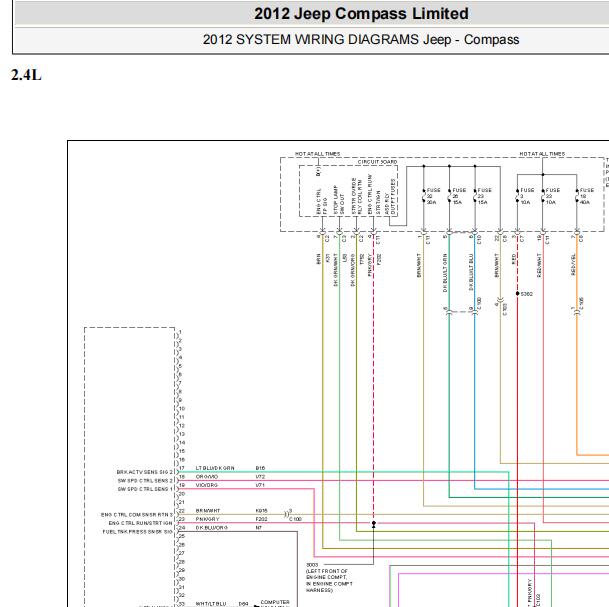Screen dimensions: 609x607
Task: Select circuit code "V71"
Action: pyautogui.click(x=260, y=485)
